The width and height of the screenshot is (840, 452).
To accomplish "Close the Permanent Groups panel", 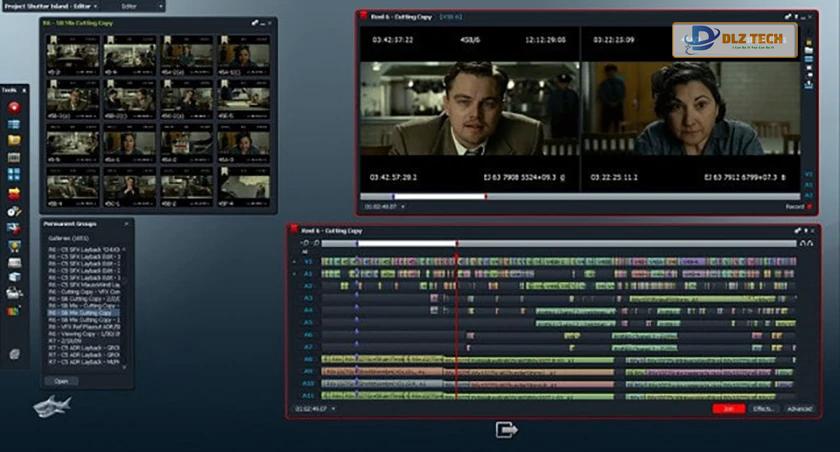I will pyautogui.click(x=126, y=224).
